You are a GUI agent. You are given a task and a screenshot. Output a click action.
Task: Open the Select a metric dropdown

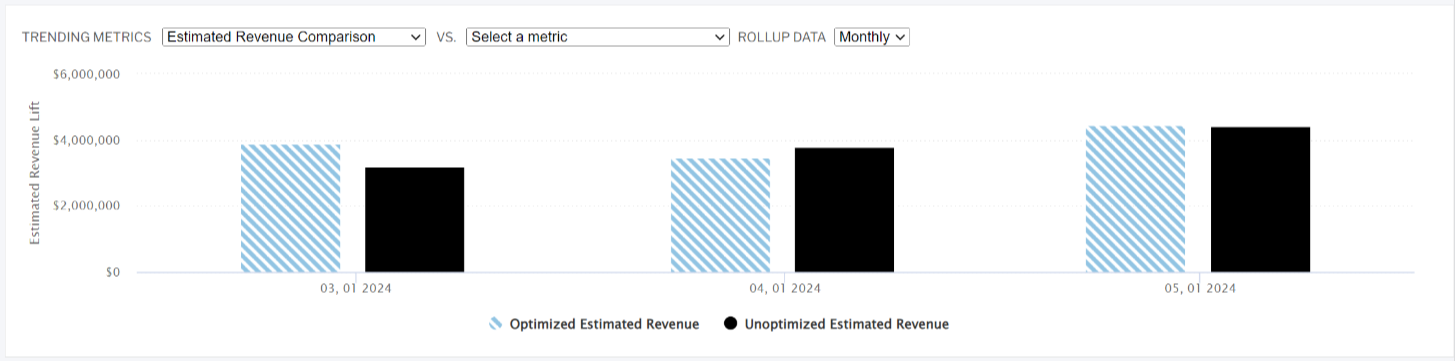tap(598, 37)
